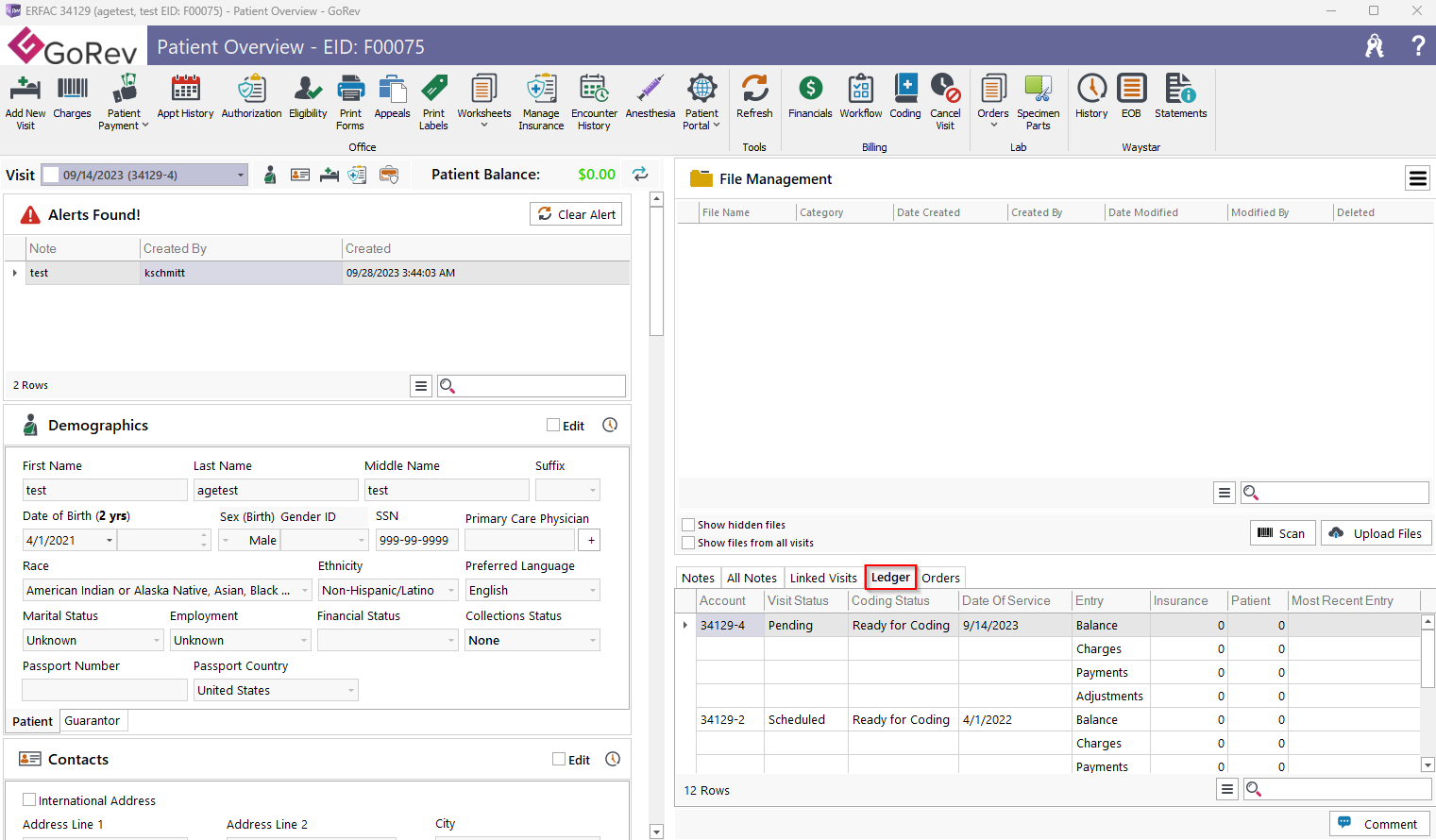Expand the Ethnicity dropdown

pos(451,590)
